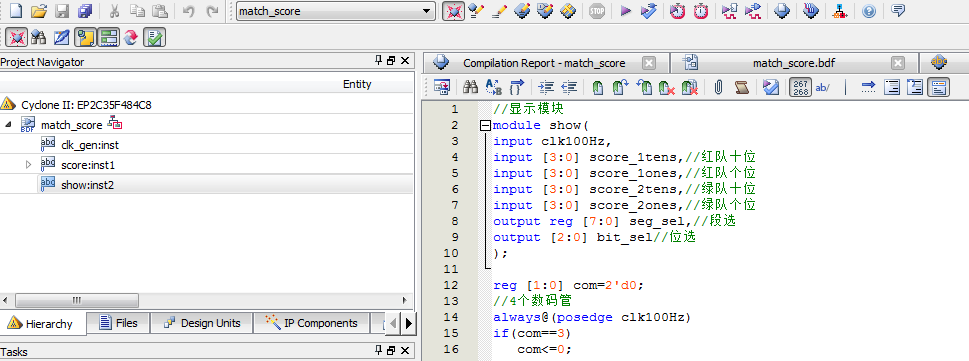969x361 pixels.
Task: Analyze current file from editor toolbar
Action: (771, 88)
